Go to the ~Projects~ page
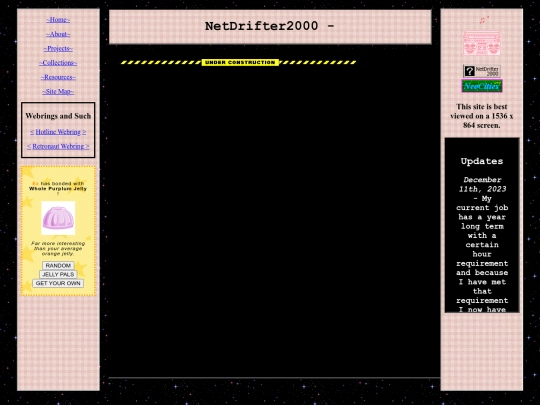The image size is (540, 405). [x=58, y=49]
